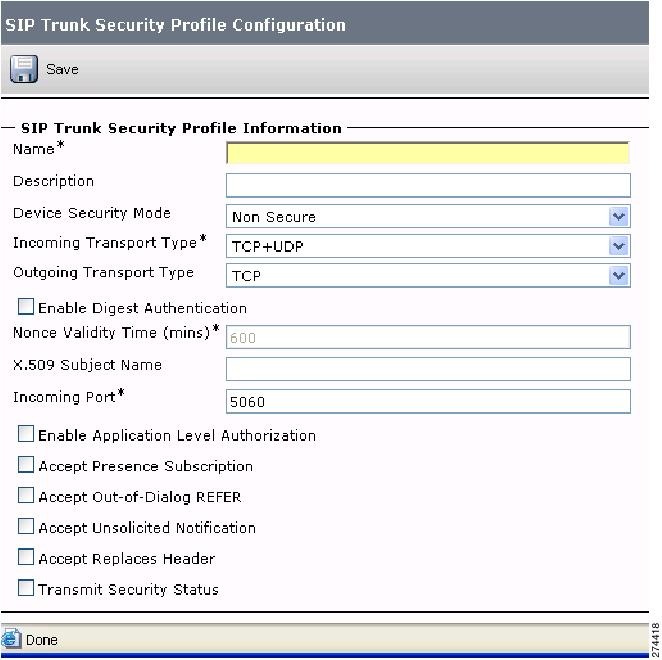Click the Non Secure combo box text

tap(274, 217)
